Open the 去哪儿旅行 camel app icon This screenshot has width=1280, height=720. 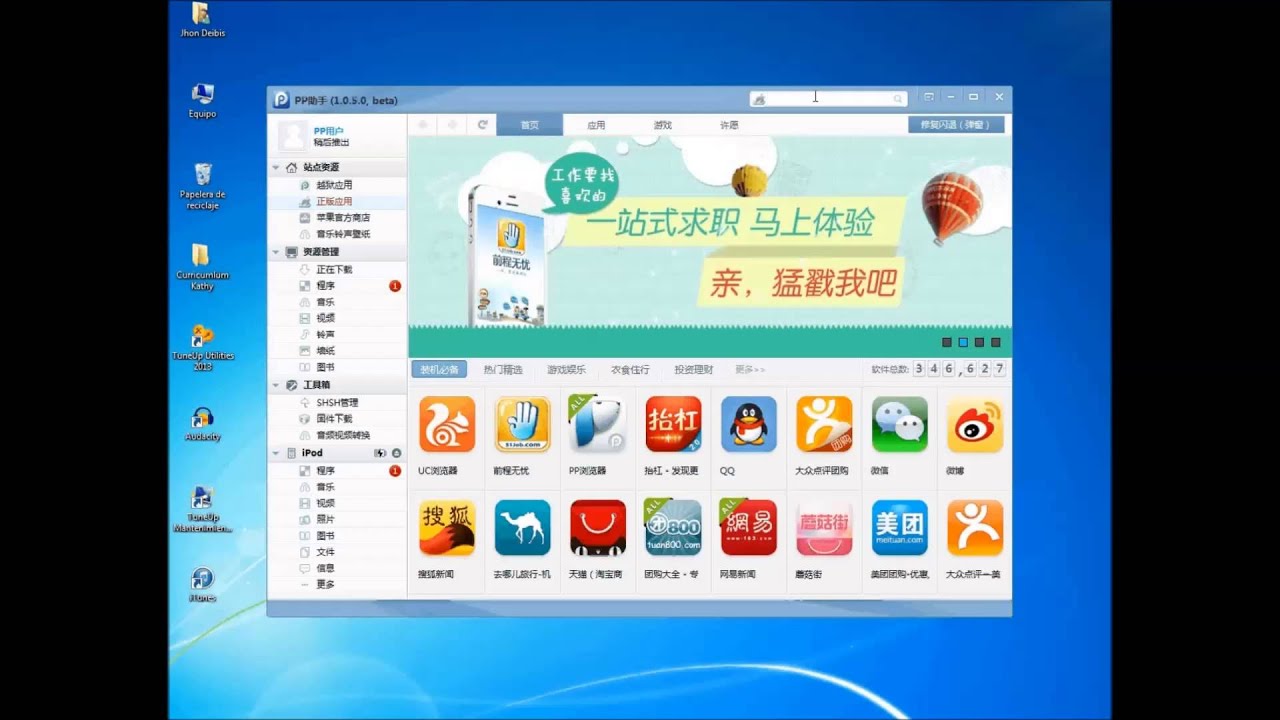tap(522, 528)
